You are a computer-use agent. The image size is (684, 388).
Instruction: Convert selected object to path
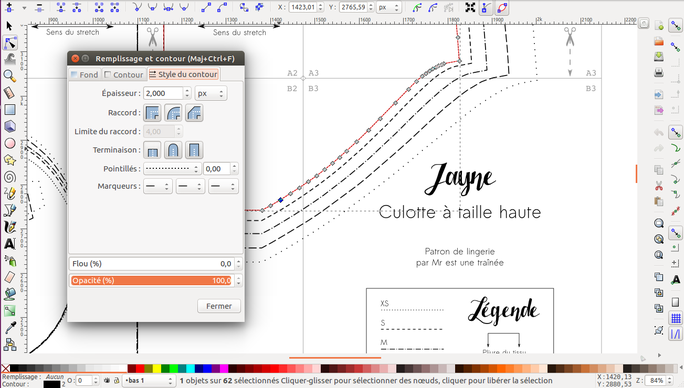click(x=244, y=7)
